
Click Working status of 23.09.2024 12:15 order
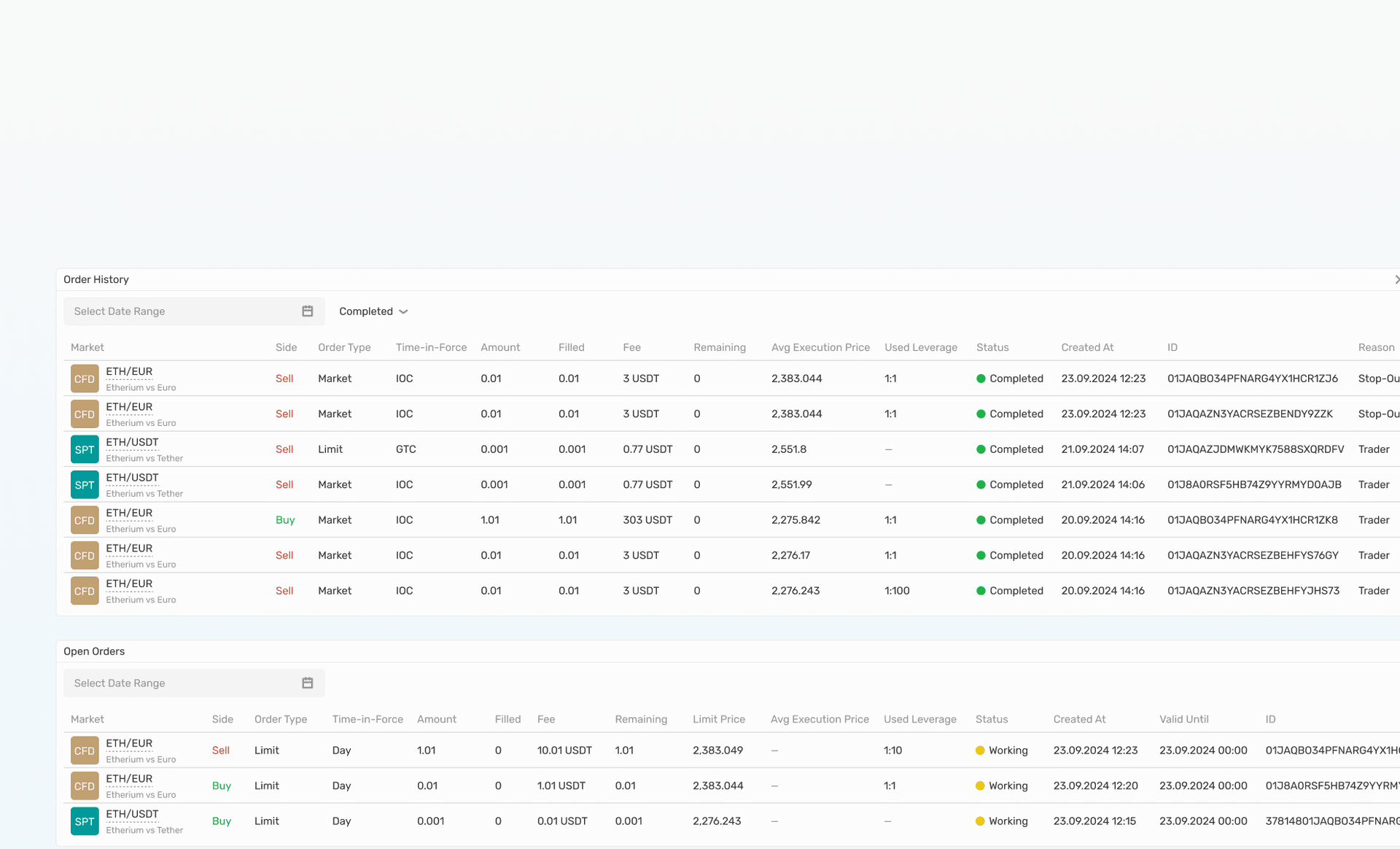[1002, 821]
